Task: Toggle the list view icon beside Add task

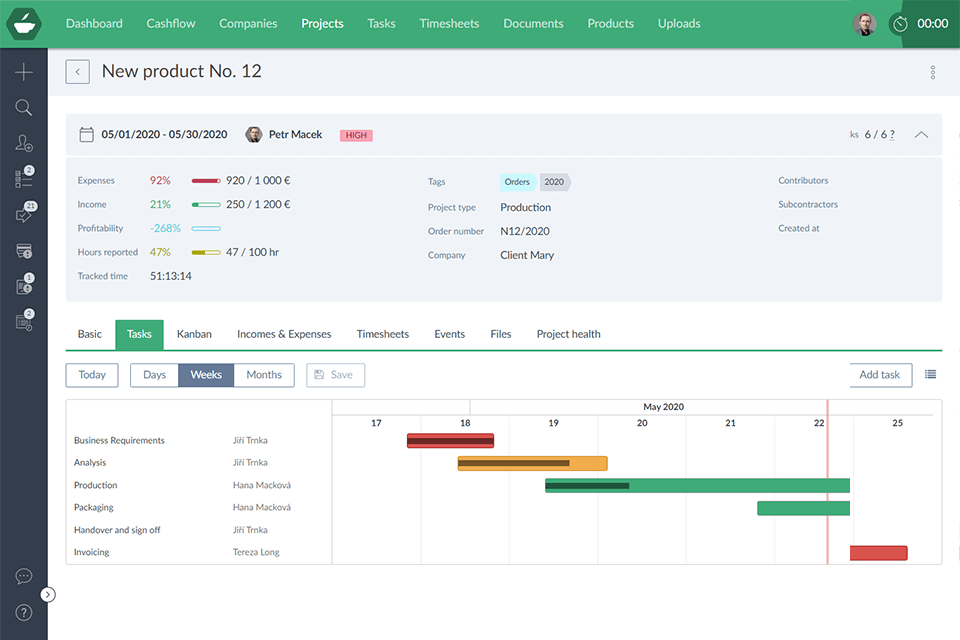Action: (930, 375)
